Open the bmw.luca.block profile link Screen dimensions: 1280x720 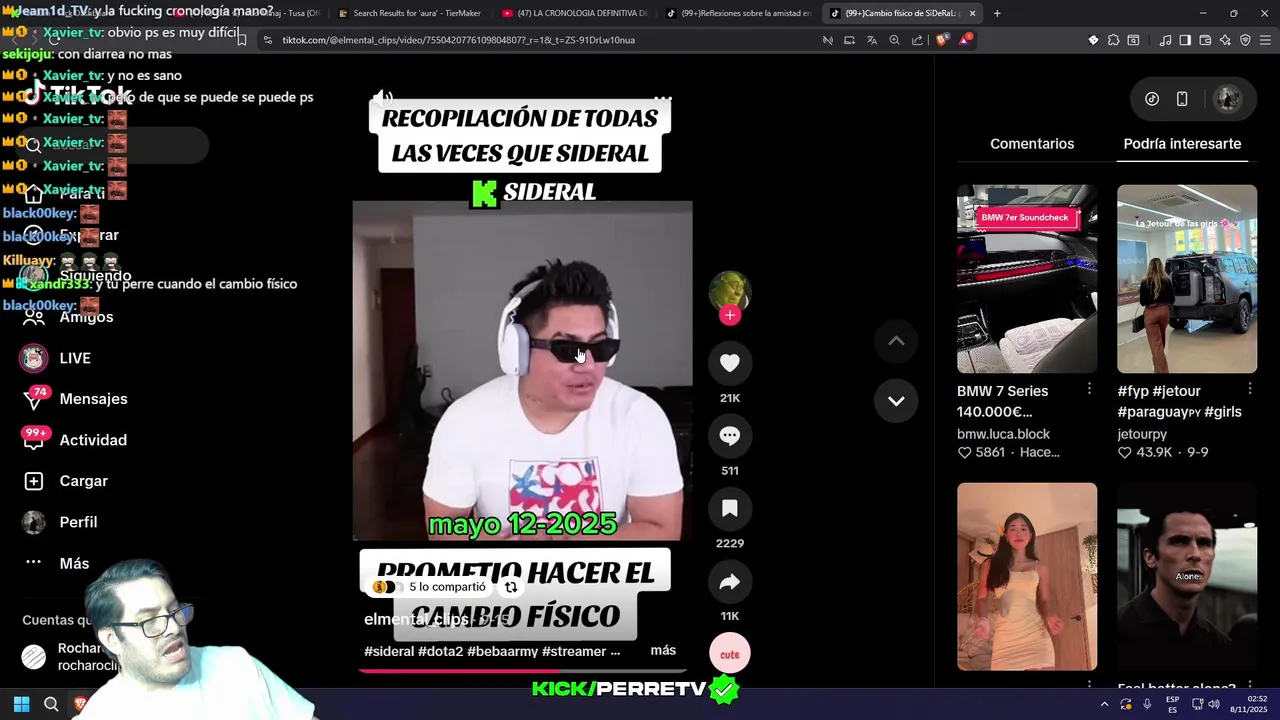click(x=1003, y=434)
